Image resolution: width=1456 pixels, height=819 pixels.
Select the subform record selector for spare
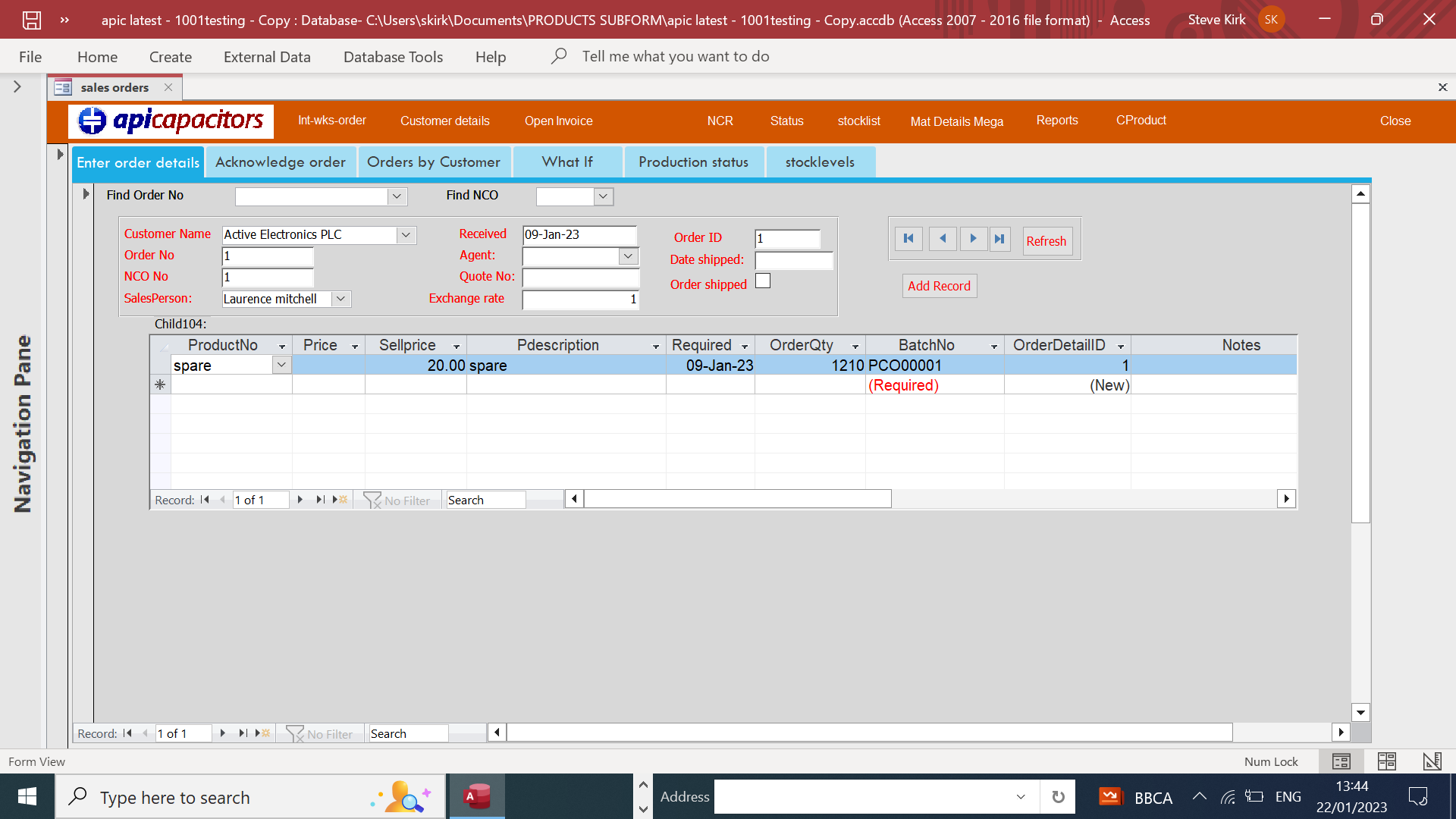(160, 366)
